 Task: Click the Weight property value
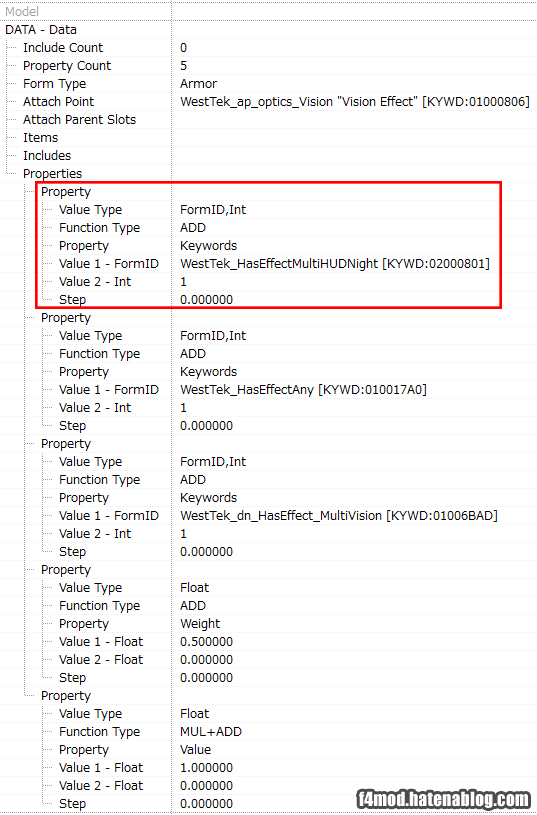[x=200, y=624]
